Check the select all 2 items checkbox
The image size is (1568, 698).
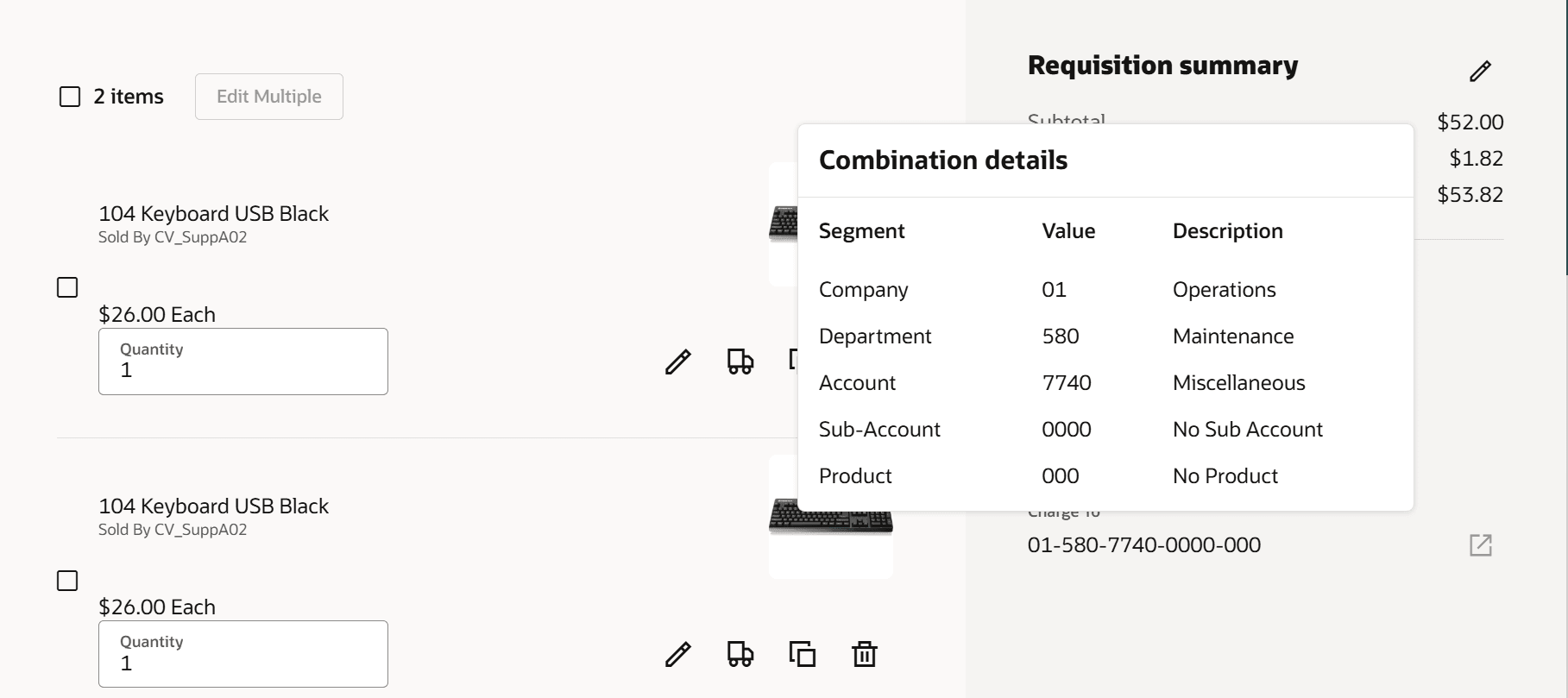[70, 97]
